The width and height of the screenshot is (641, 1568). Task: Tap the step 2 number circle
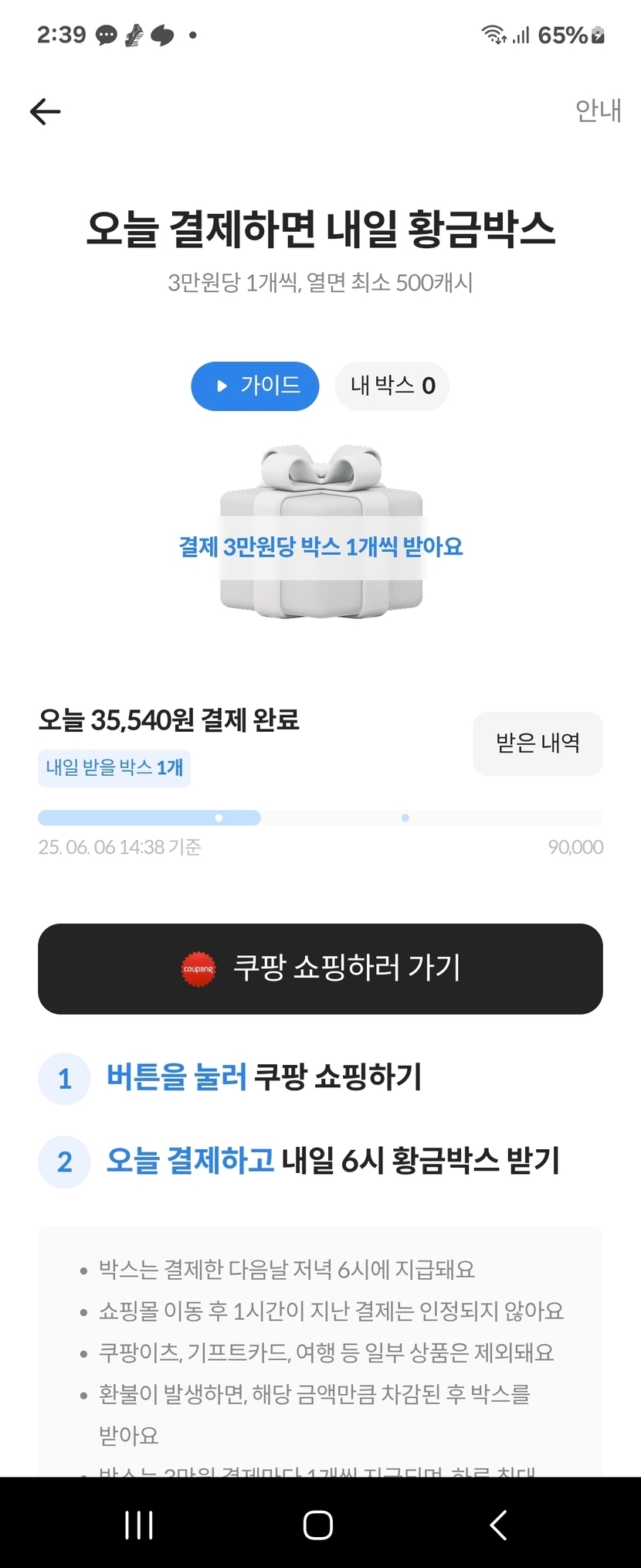pos(65,1162)
